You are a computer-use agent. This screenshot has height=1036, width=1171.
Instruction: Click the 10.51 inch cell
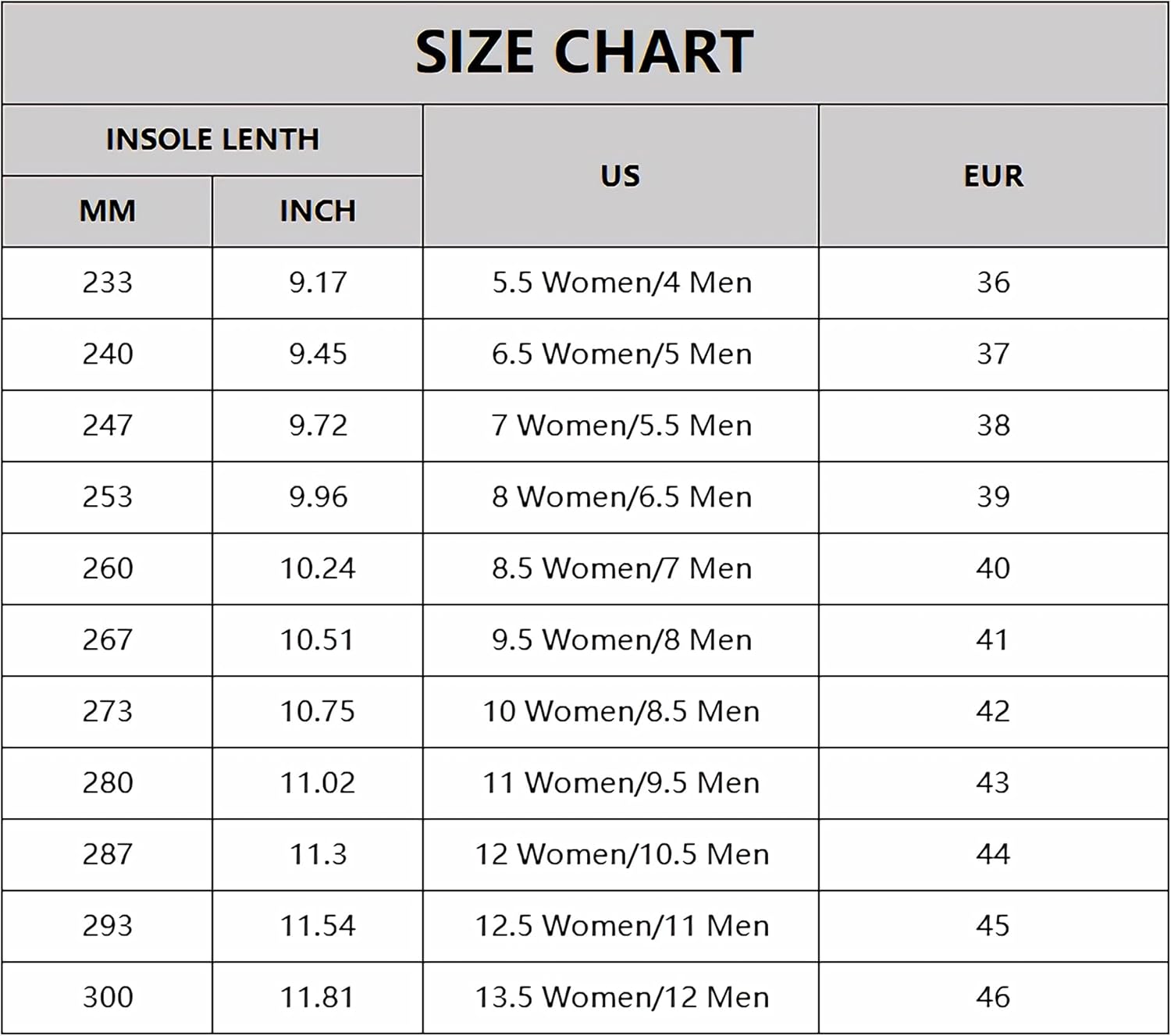[318, 640]
